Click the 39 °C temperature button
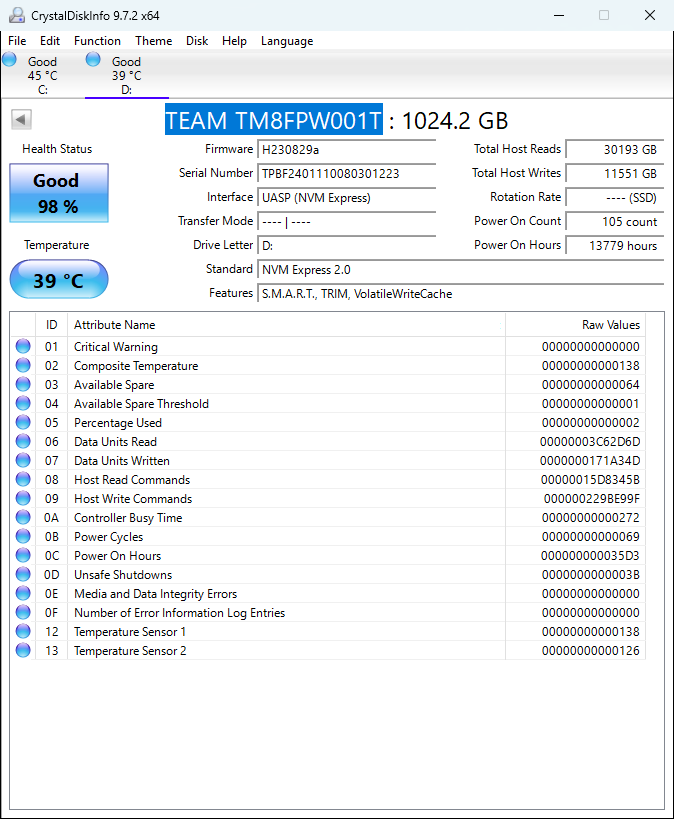The width and height of the screenshot is (674, 819). (59, 279)
